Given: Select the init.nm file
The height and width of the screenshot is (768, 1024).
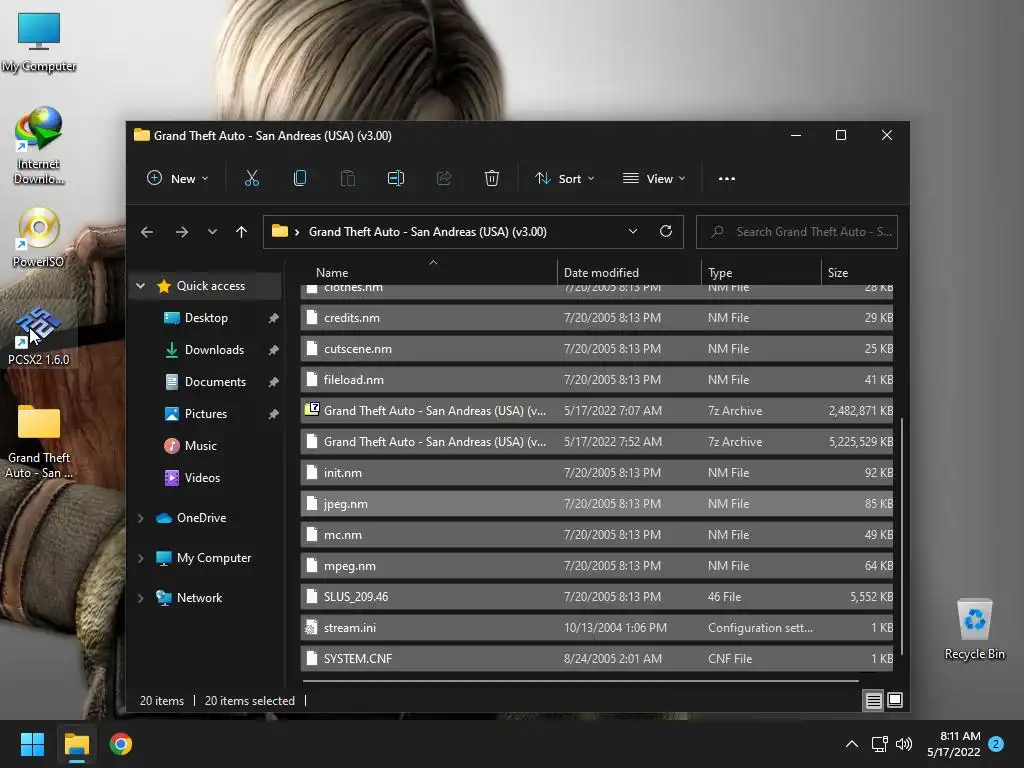Looking at the screenshot, I should tap(596, 473).
